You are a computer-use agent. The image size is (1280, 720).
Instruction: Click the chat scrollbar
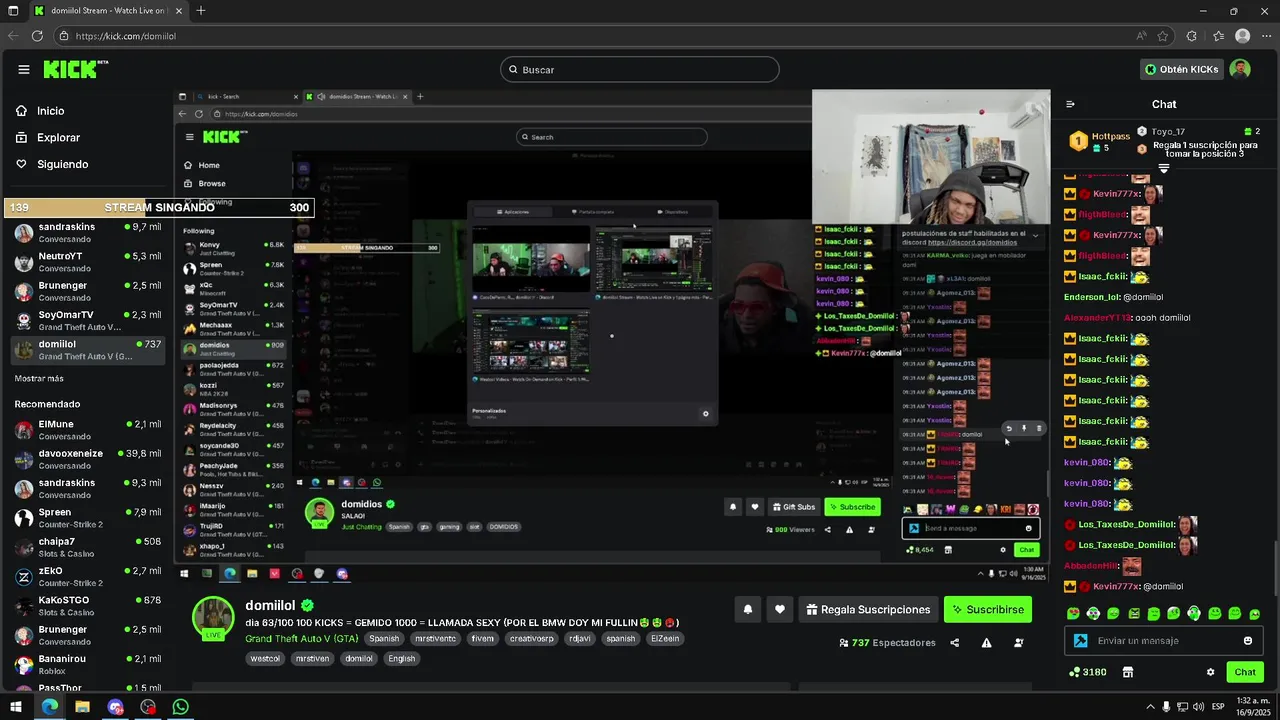[x=1276, y=567]
